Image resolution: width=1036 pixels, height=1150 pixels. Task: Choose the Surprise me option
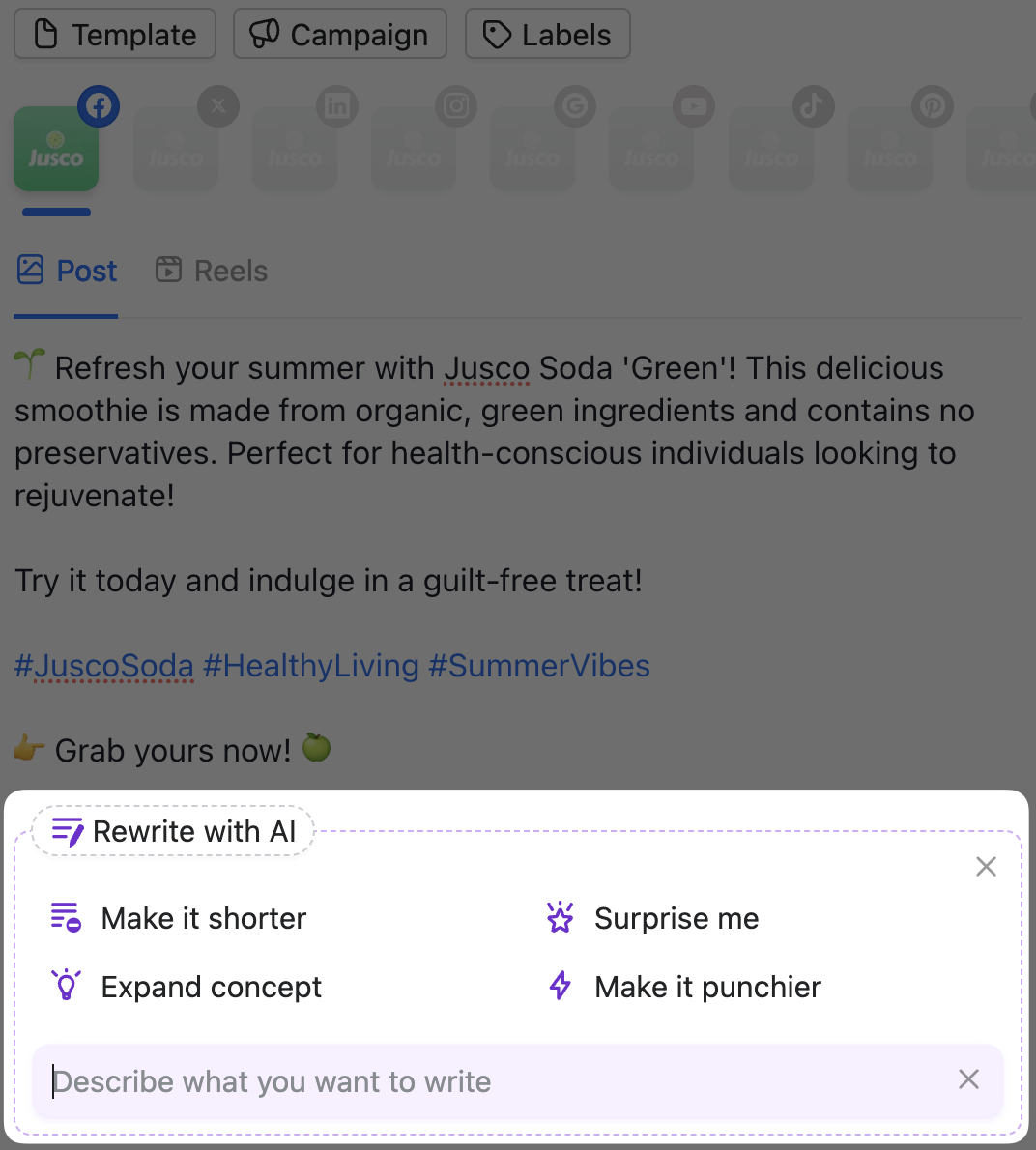pos(654,918)
